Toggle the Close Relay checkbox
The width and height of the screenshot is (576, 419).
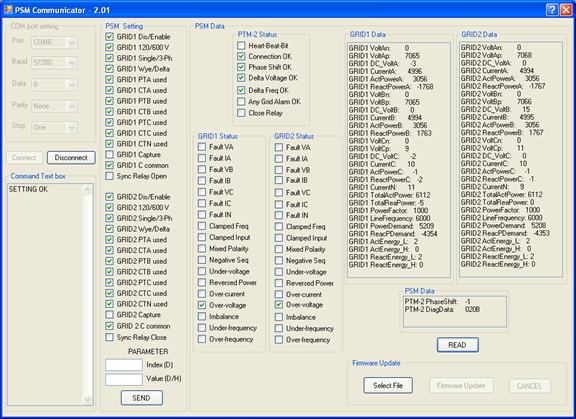coord(241,113)
